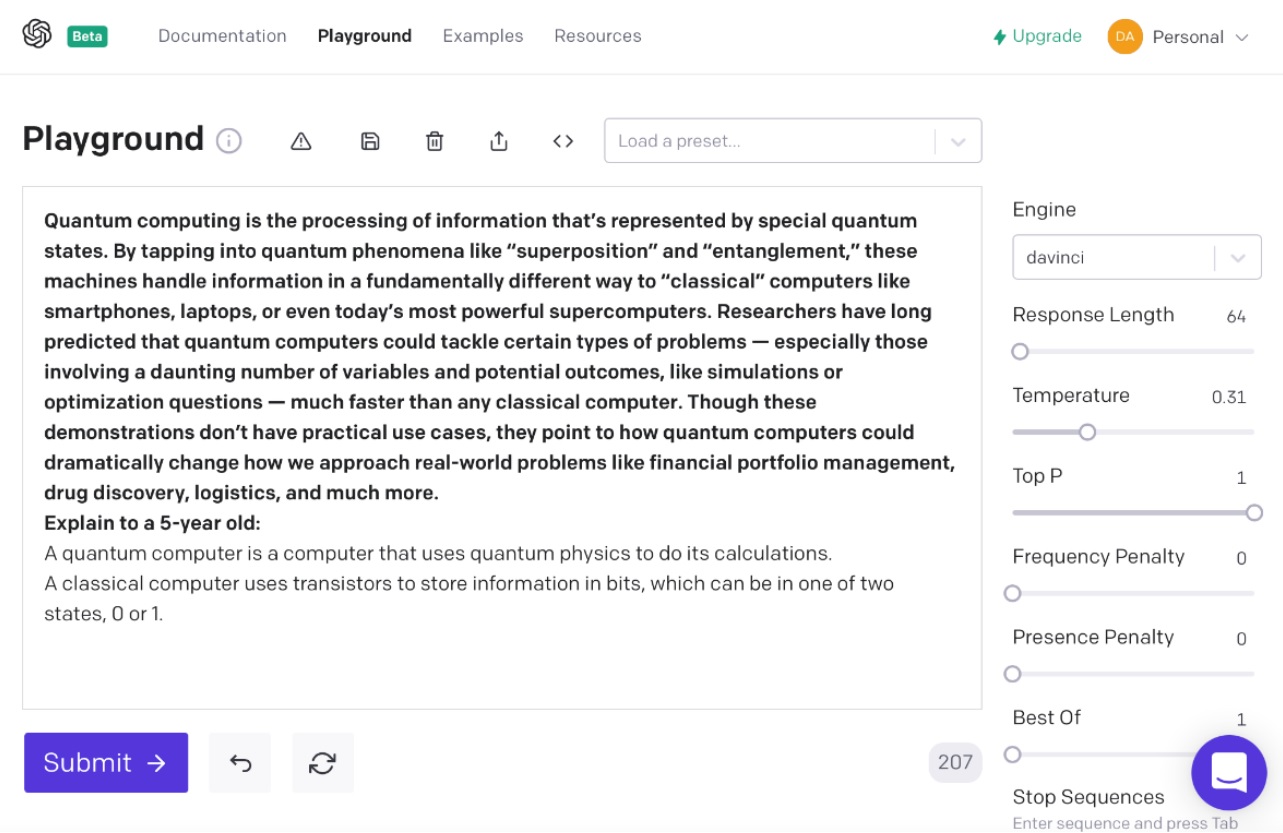Image resolution: width=1283 pixels, height=833 pixels.
Task: Undo the last completion with the arrow icon
Action: 240,763
